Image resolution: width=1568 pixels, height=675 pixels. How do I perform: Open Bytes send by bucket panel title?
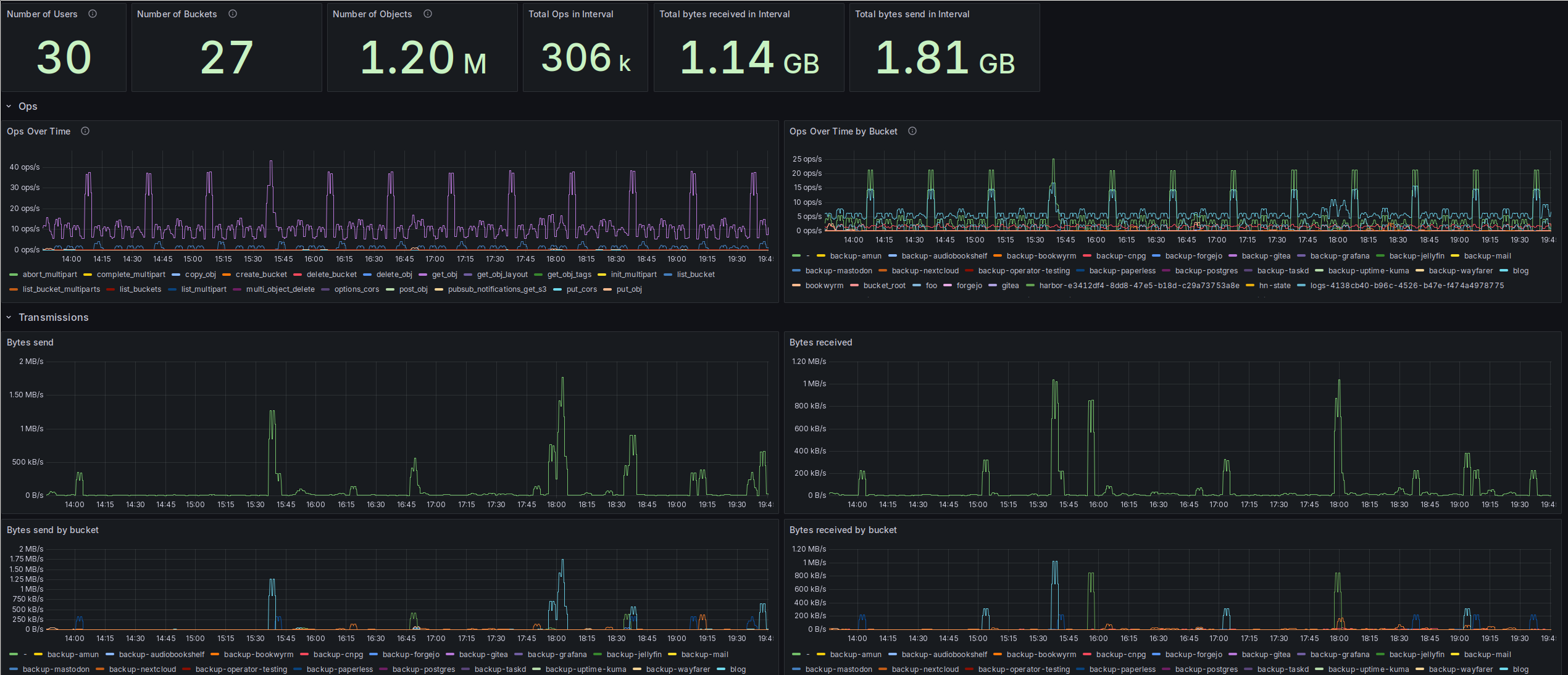pyautogui.click(x=52, y=530)
